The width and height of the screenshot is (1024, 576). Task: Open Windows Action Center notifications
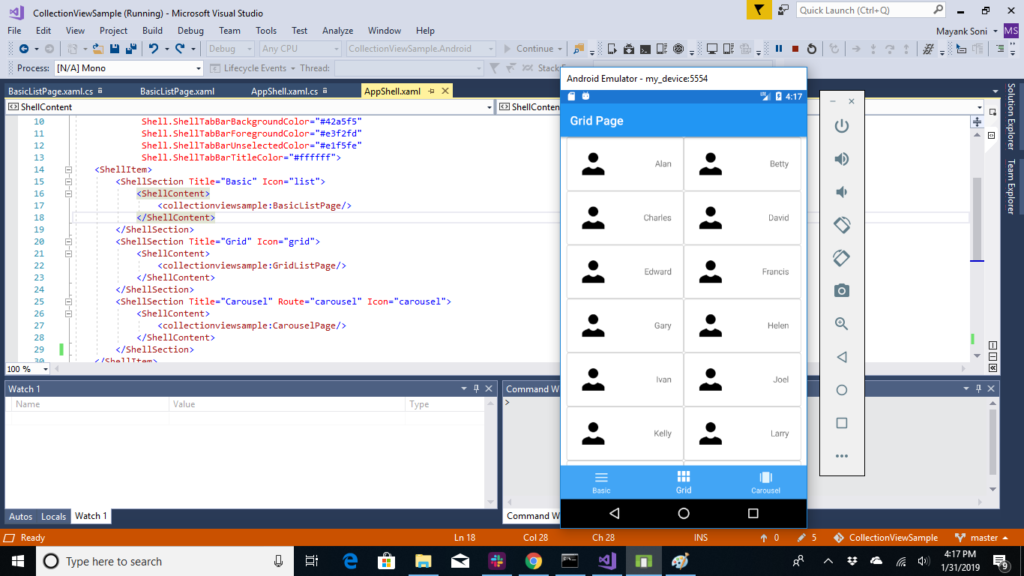(x=1000, y=561)
